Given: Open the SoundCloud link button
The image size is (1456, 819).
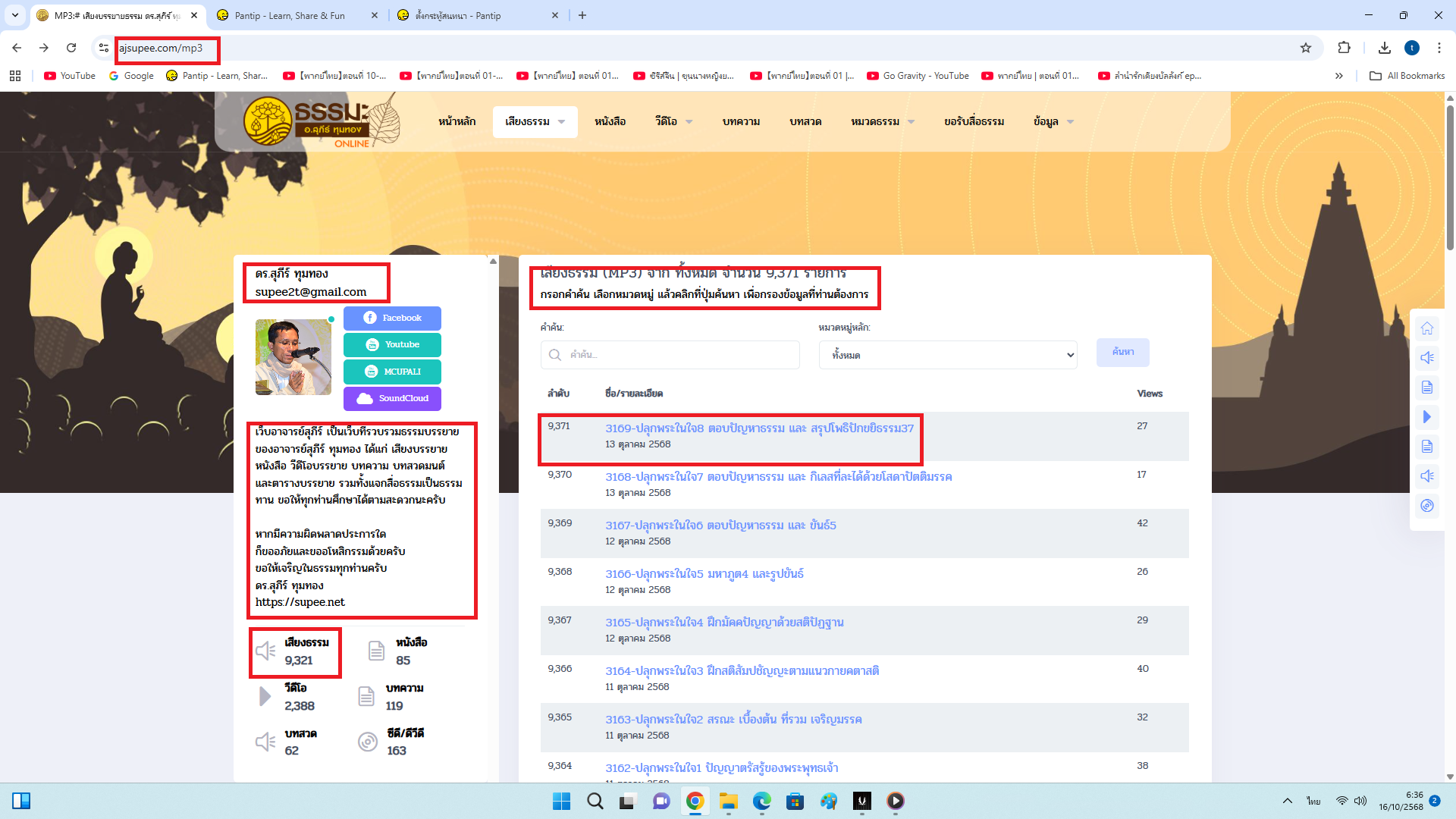Looking at the screenshot, I should click(x=392, y=398).
